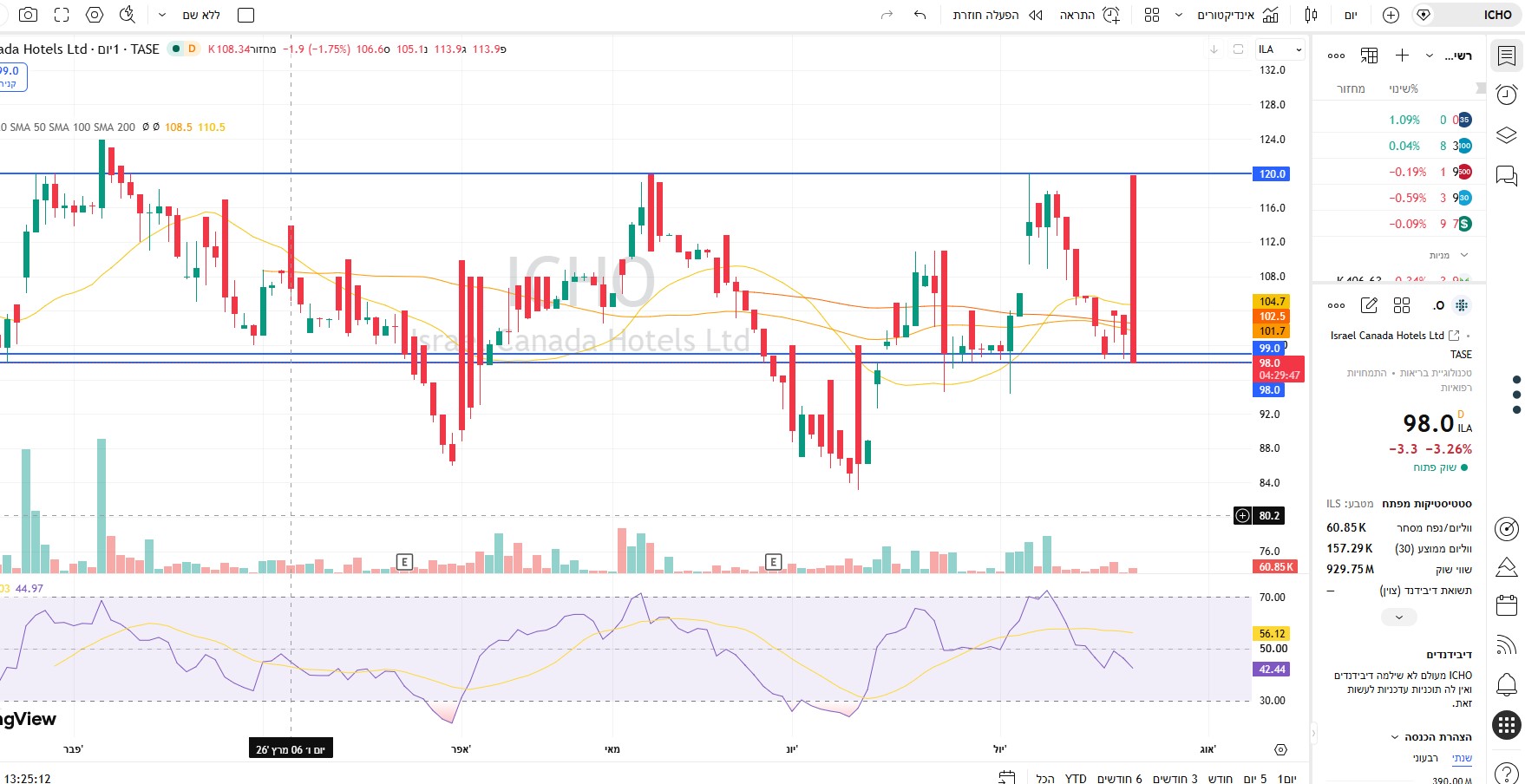Open the indicators favorites dropdown arrow

coord(1178,15)
